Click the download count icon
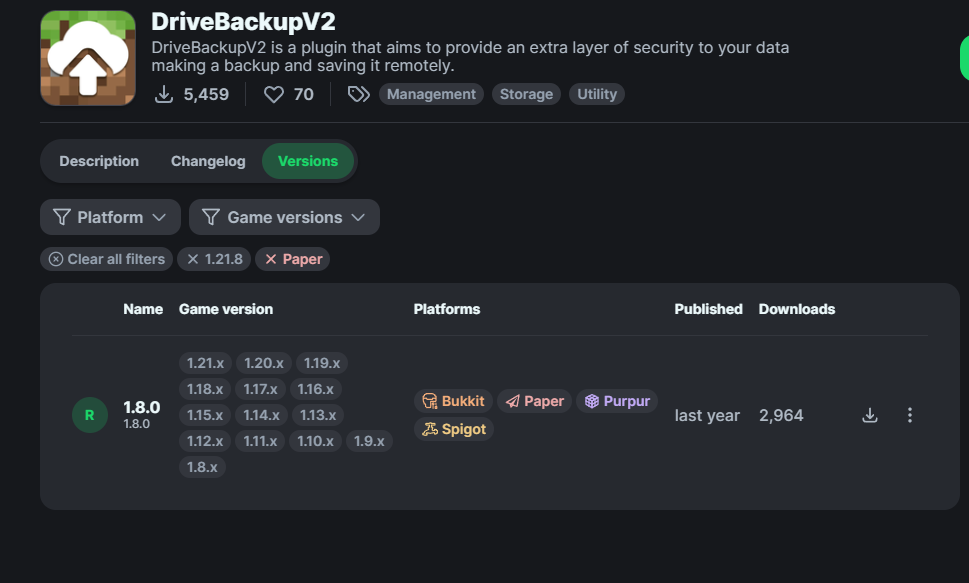Viewport: 969px width, 583px height. [164, 94]
